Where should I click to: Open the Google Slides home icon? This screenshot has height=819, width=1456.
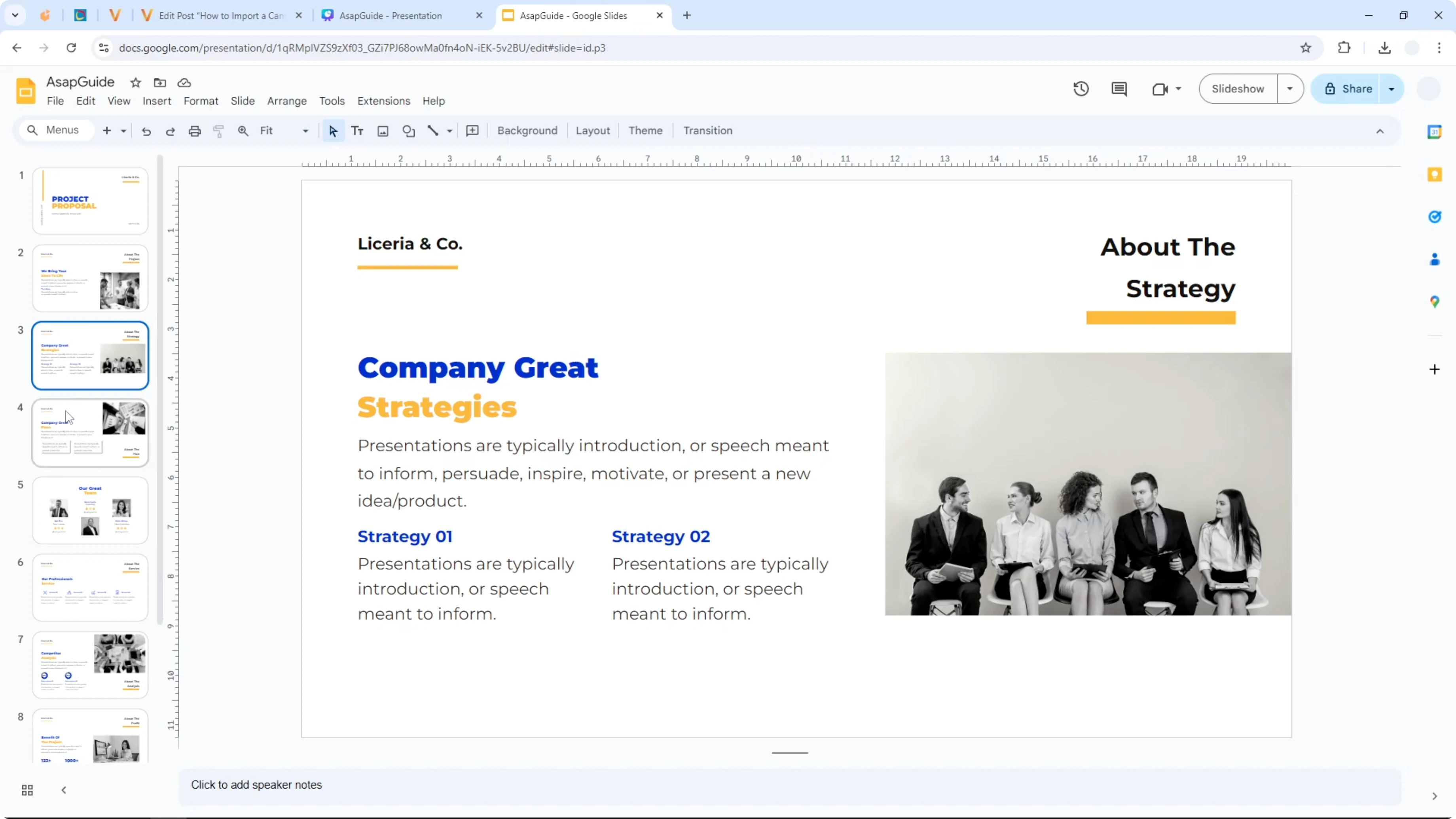(25, 91)
